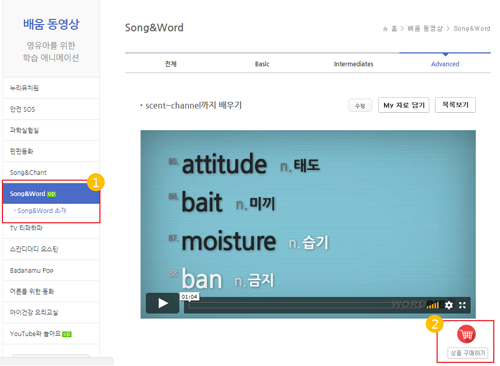Click the small 수정 button
Image resolution: width=500 pixels, height=366 pixels.
tap(360, 106)
